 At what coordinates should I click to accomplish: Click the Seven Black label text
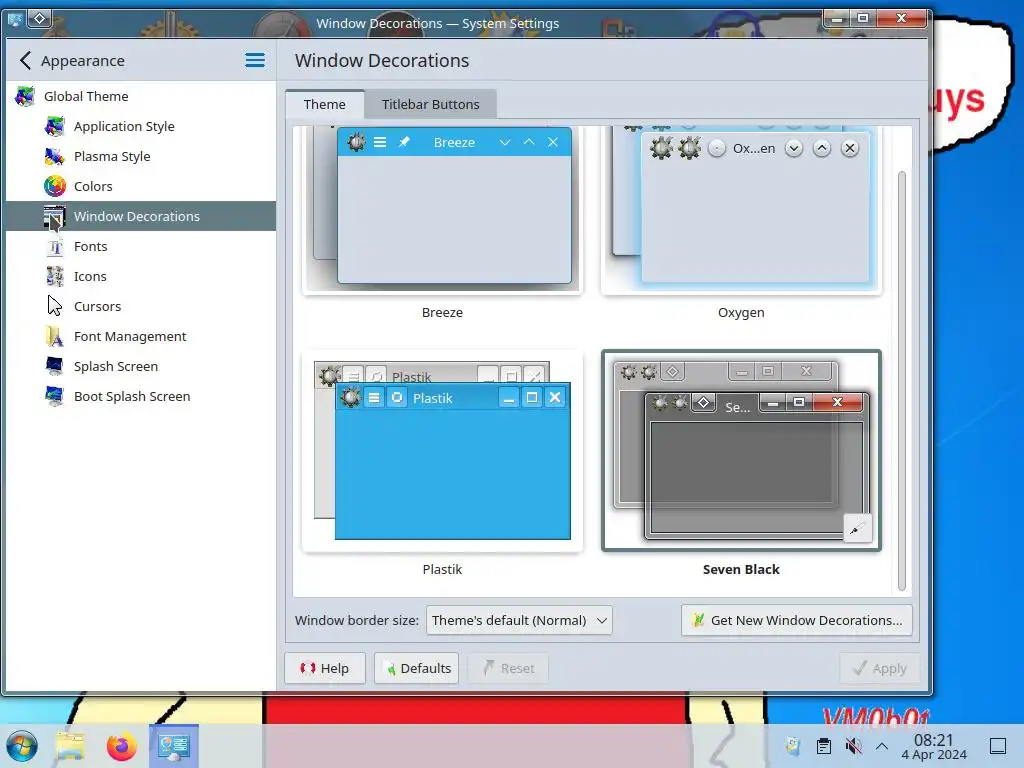(x=741, y=569)
